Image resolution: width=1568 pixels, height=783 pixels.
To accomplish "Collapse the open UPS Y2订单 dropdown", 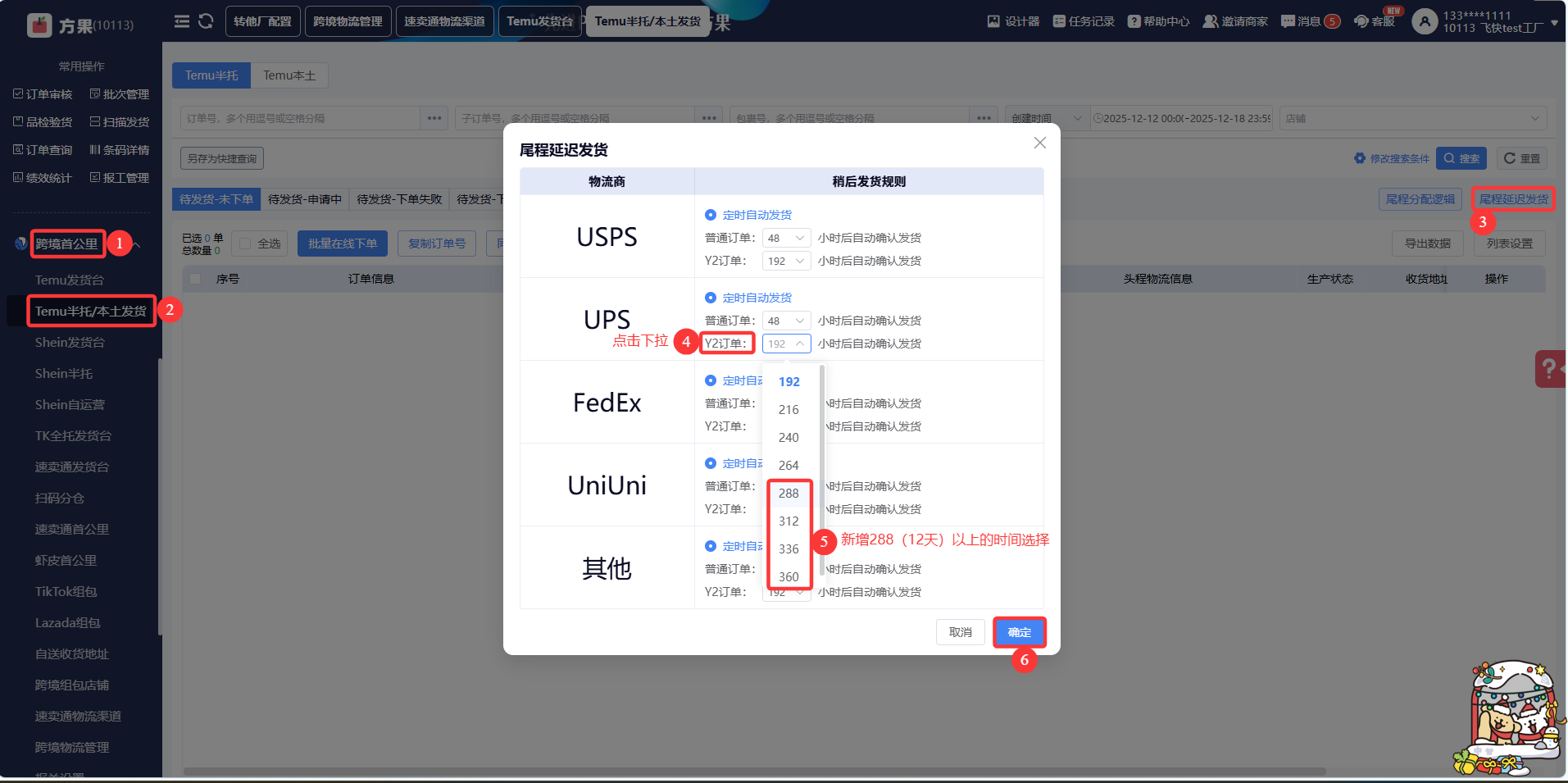I will [786, 344].
